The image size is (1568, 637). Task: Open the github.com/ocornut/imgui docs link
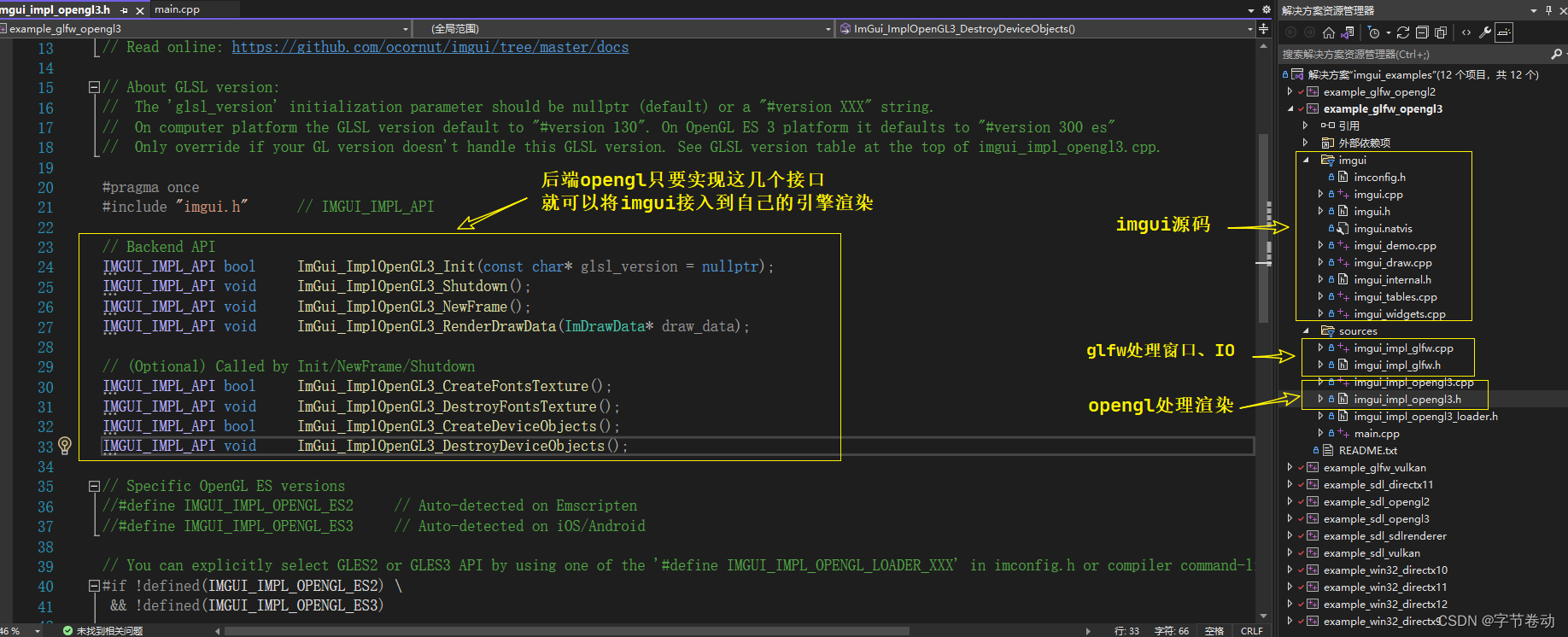[x=430, y=48]
